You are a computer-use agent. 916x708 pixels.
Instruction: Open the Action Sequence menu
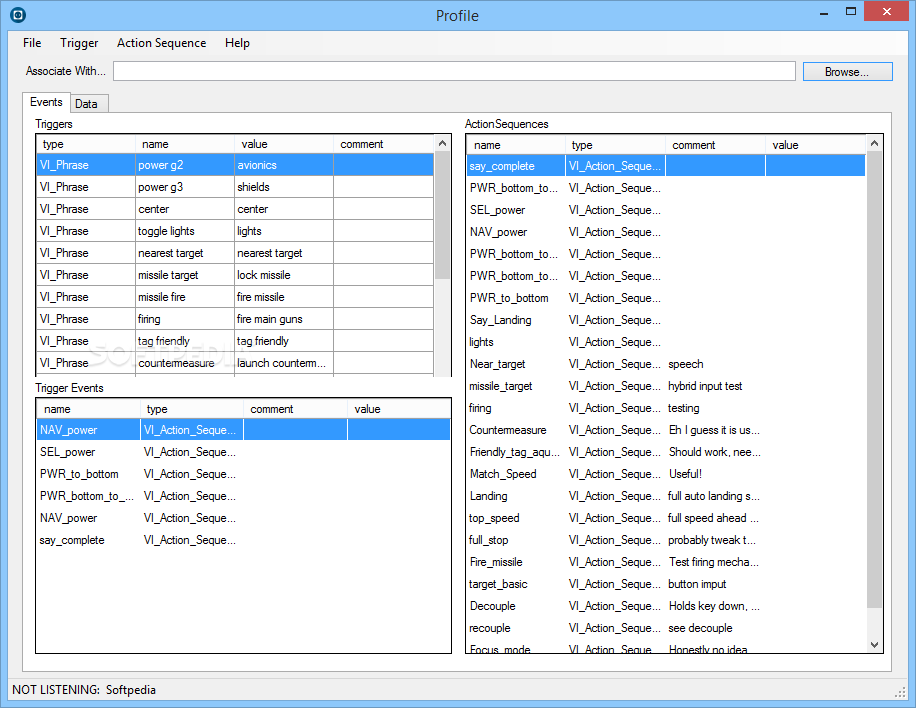pos(161,43)
